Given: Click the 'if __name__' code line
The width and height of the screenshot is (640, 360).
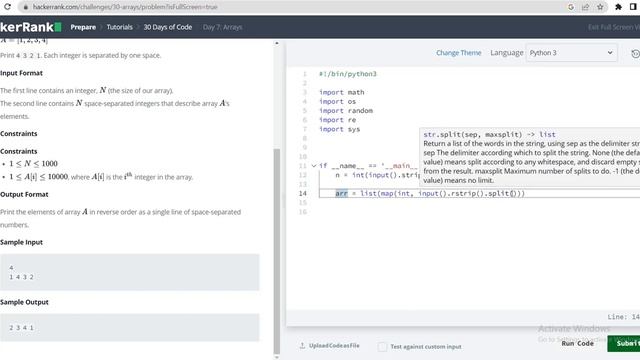Looking at the screenshot, I should click(367, 166).
